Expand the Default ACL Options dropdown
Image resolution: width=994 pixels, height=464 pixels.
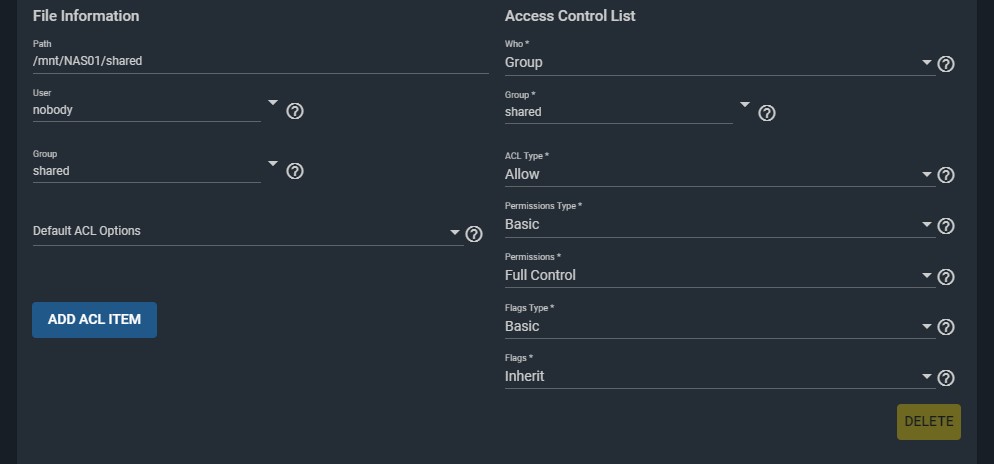pos(248,232)
